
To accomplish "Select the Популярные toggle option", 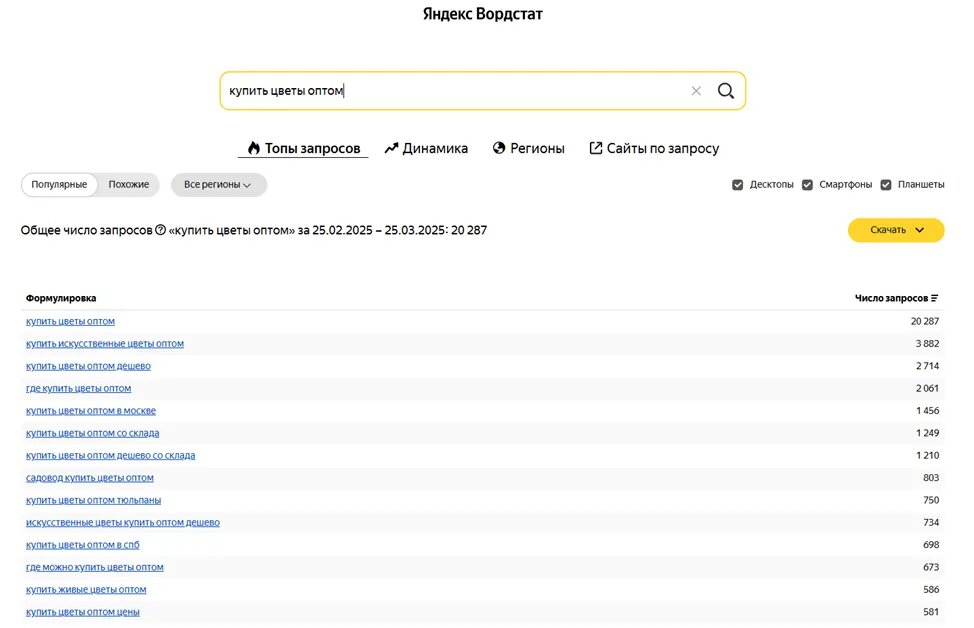I will (x=59, y=184).
